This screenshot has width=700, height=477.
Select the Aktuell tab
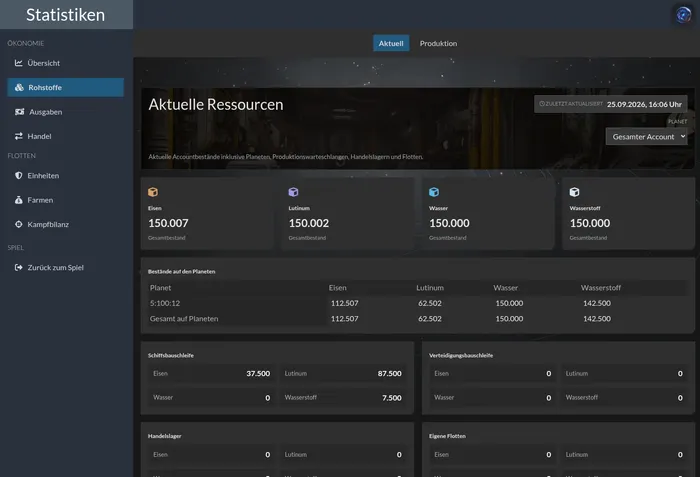(x=391, y=43)
